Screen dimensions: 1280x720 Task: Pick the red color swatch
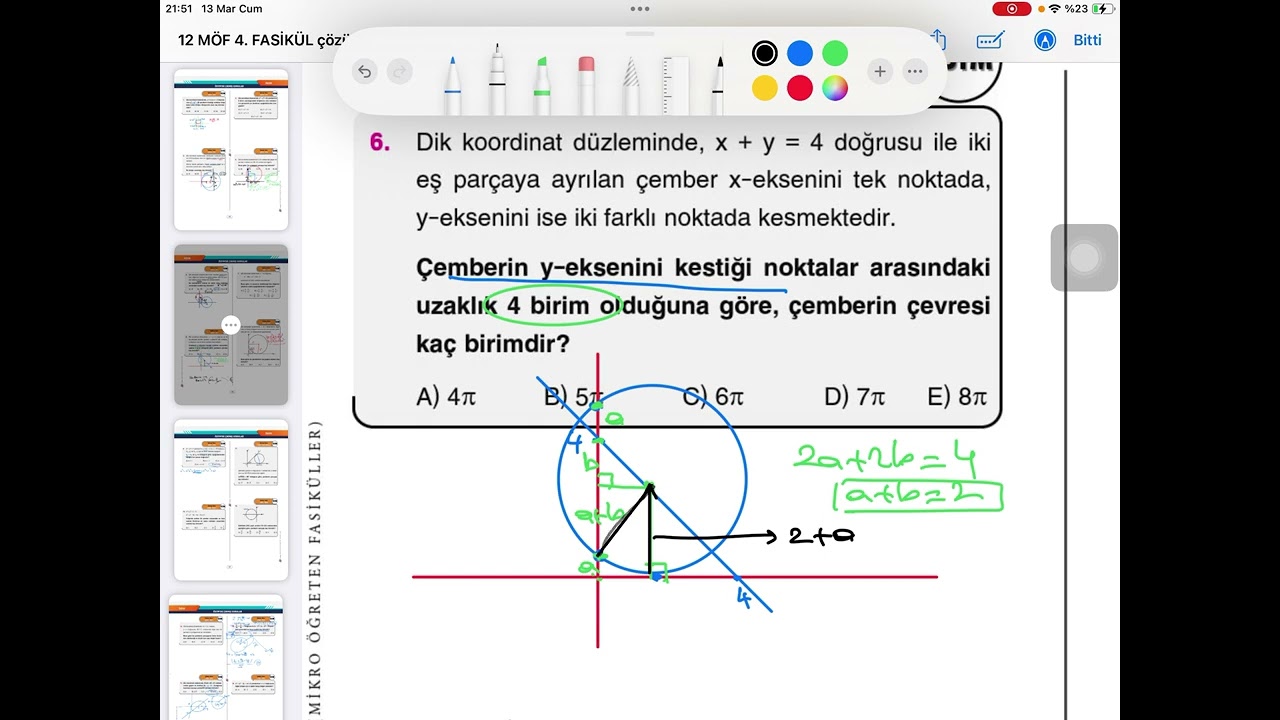(x=800, y=88)
